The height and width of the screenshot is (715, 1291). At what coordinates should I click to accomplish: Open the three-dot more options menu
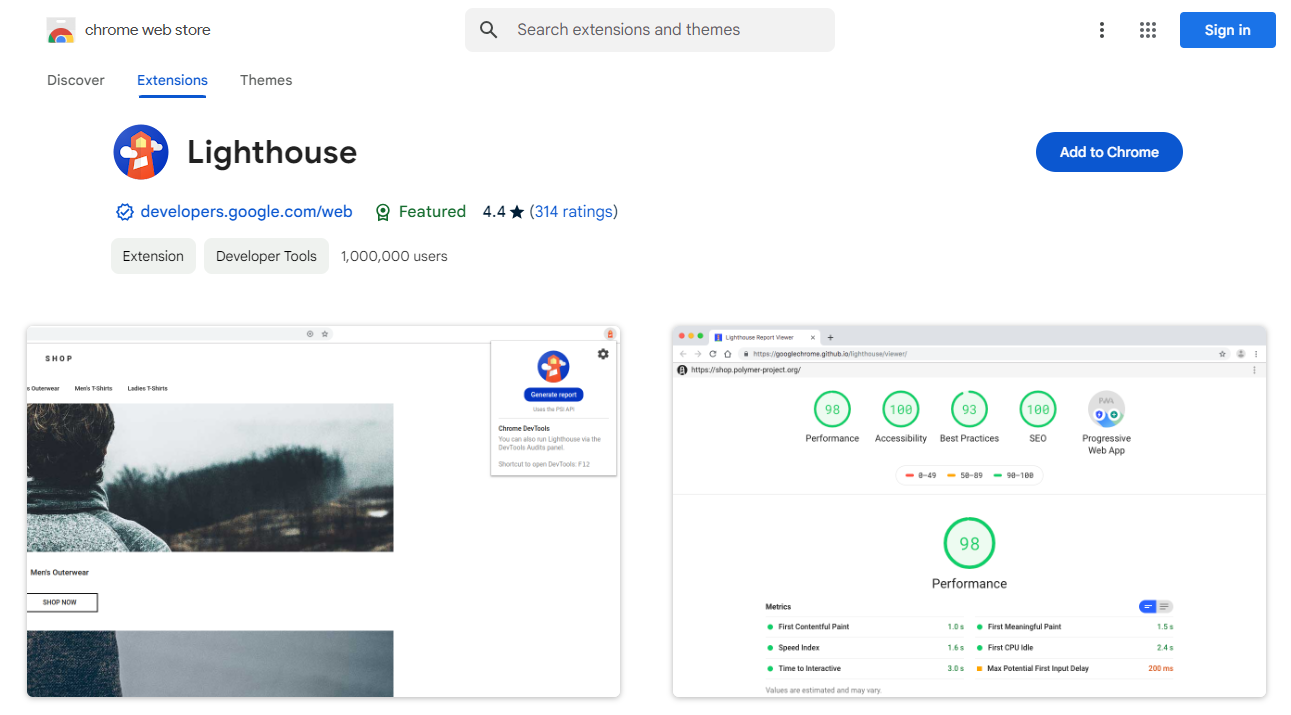coord(1102,30)
